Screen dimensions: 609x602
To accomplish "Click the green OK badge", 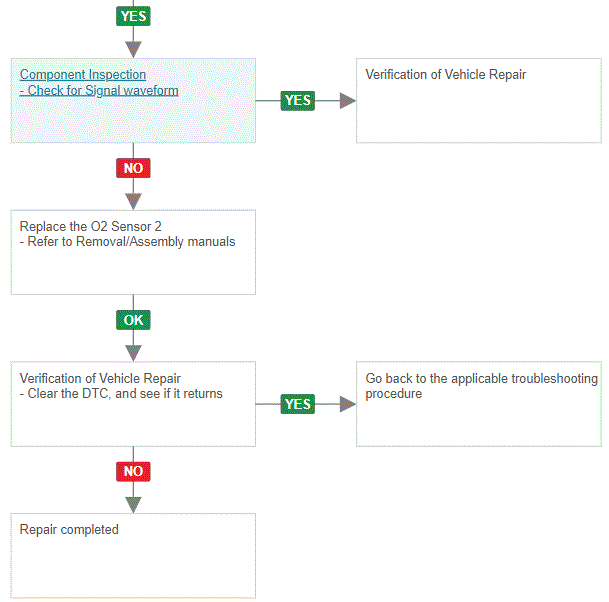I will (x=133, y=320).
